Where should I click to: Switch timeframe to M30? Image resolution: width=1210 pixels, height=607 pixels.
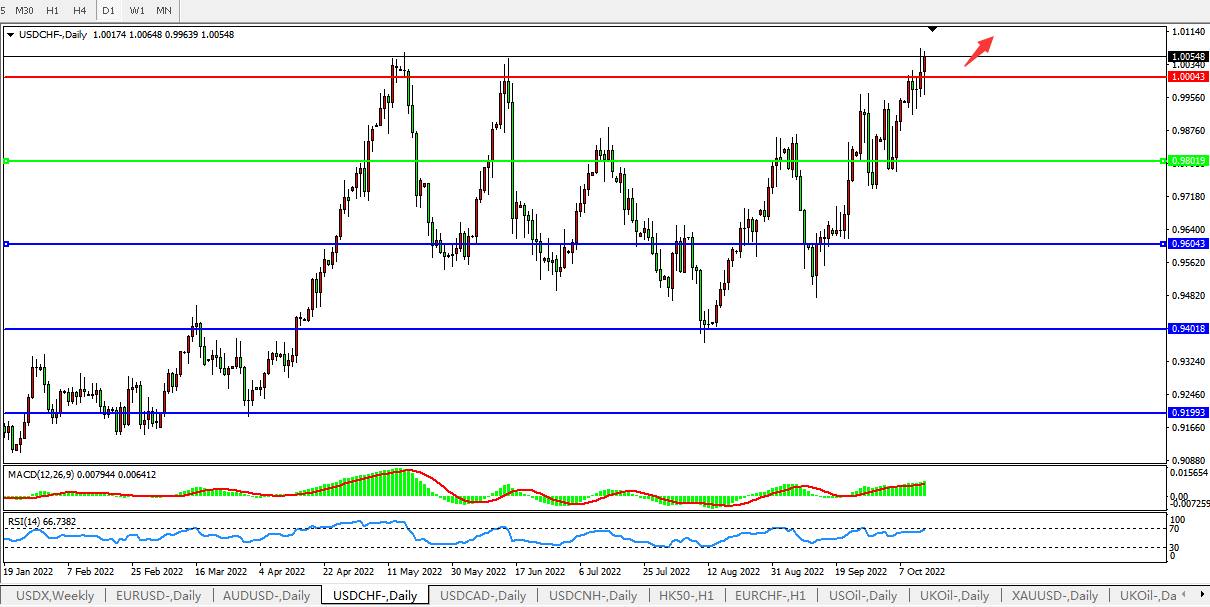(x=25, y=10)
